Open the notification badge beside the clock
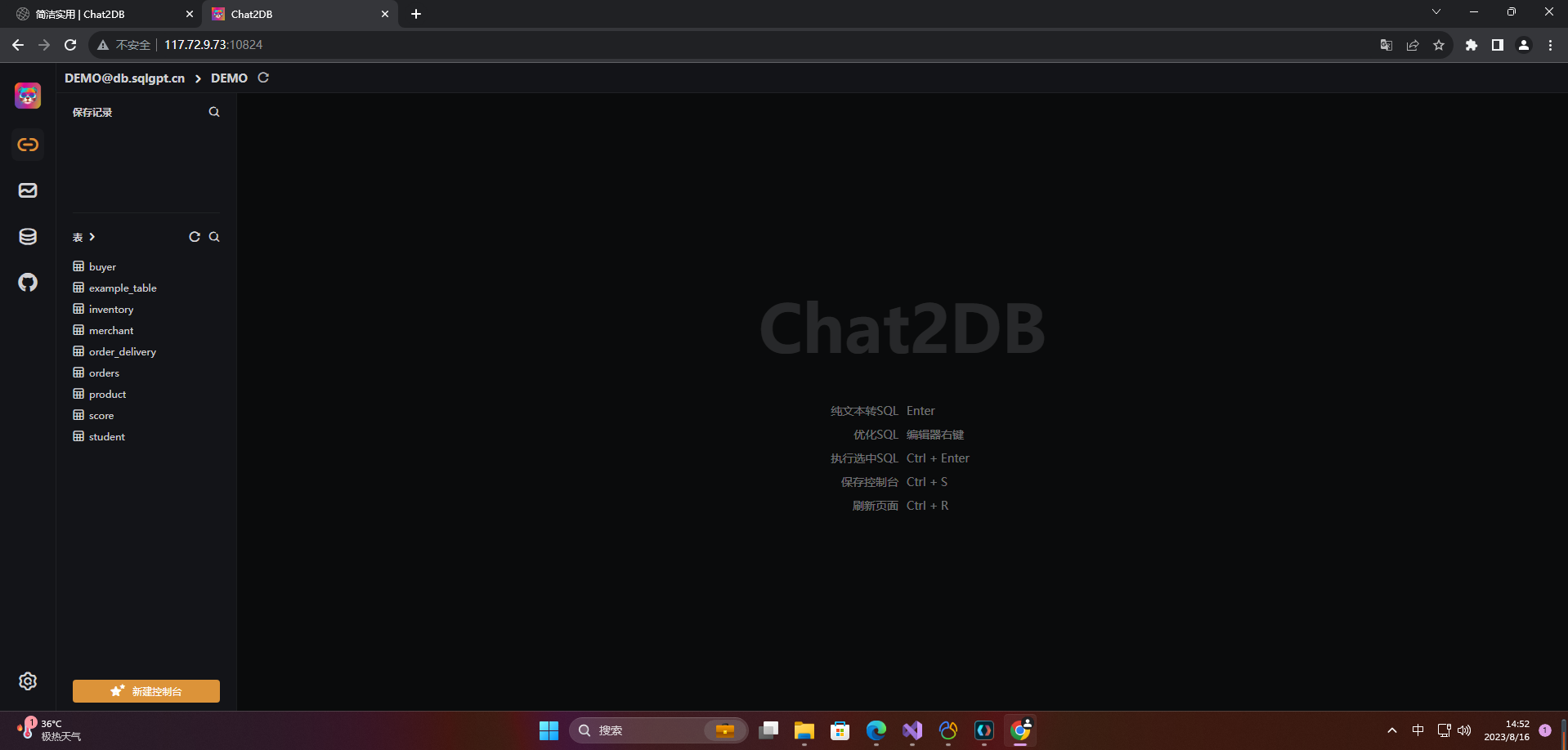The height and width of the screenshot is (750, 1568). pyautogui.click(x=1545, y=730)
